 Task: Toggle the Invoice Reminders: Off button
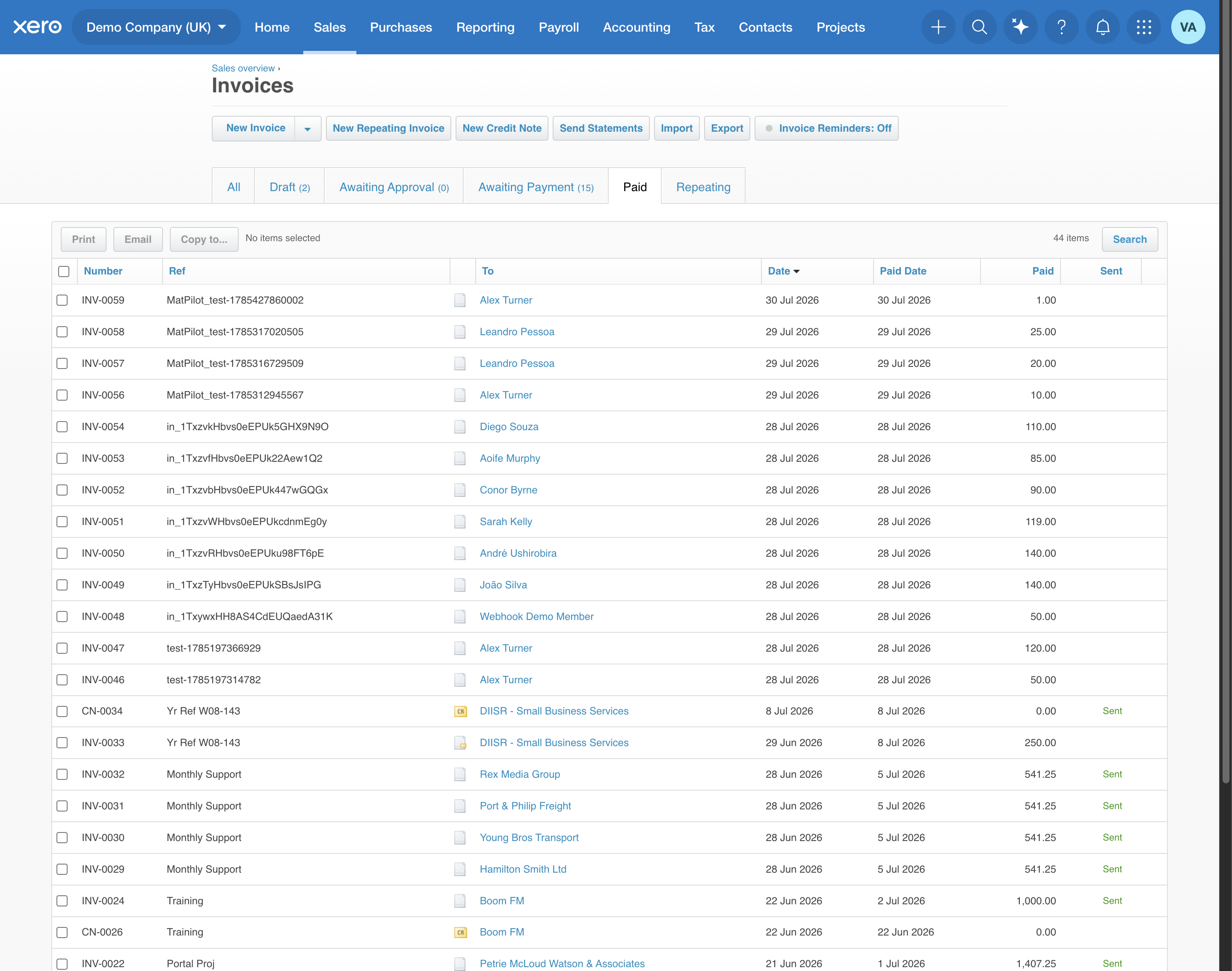coord(826,128)
